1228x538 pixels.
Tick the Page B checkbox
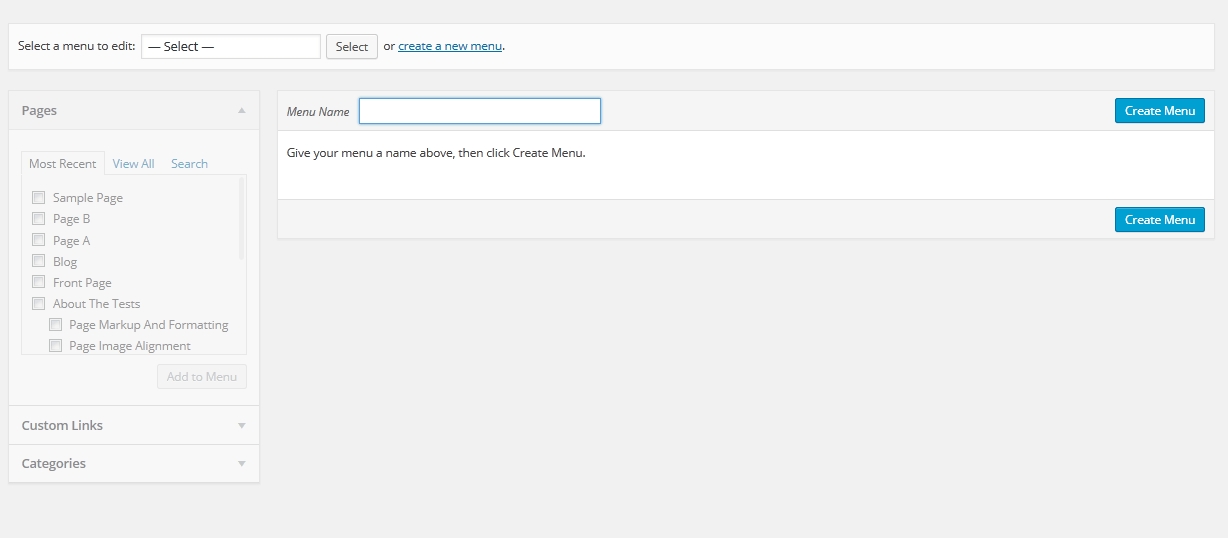click(39, 219)
